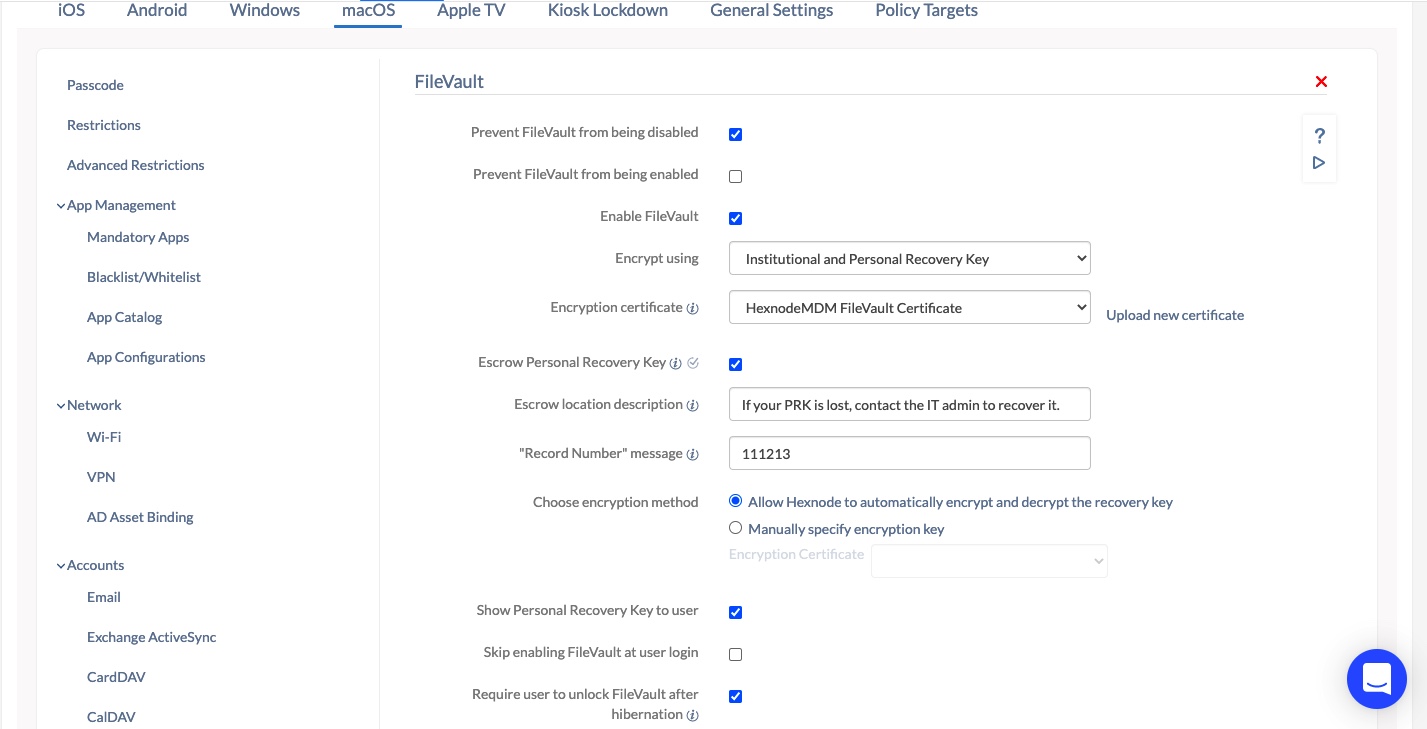Check Prevent FileVault from being enabled
This screenshot has height=729, width=1427.
tap(735, 176)
